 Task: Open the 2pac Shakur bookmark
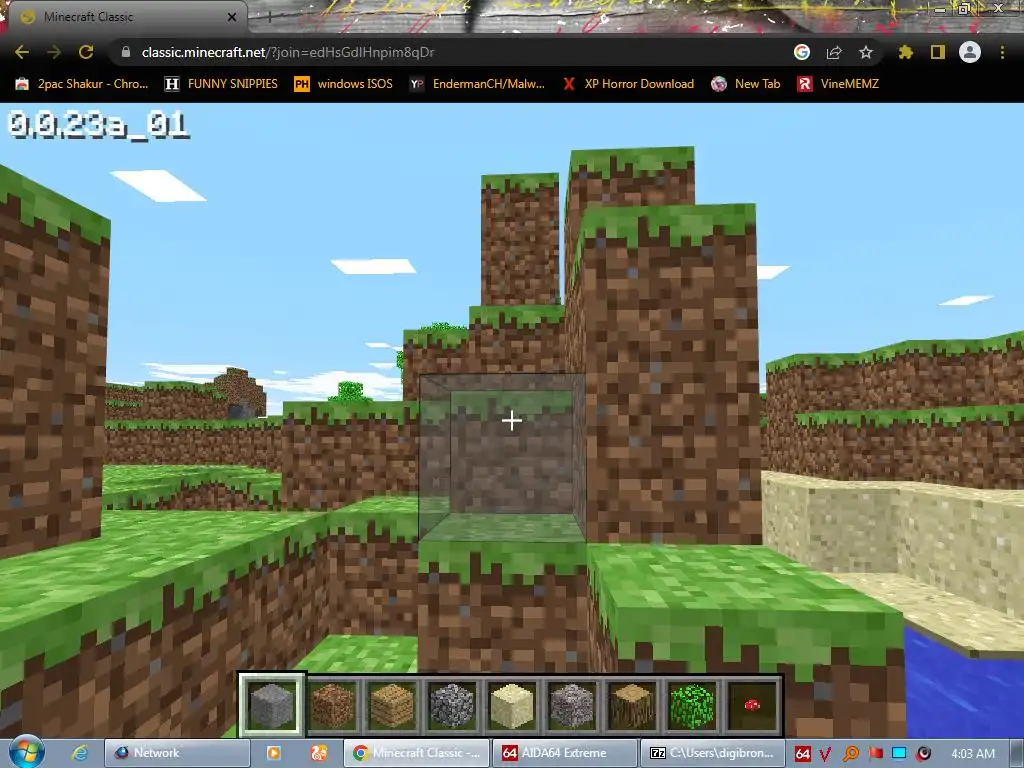pos(82,84)
